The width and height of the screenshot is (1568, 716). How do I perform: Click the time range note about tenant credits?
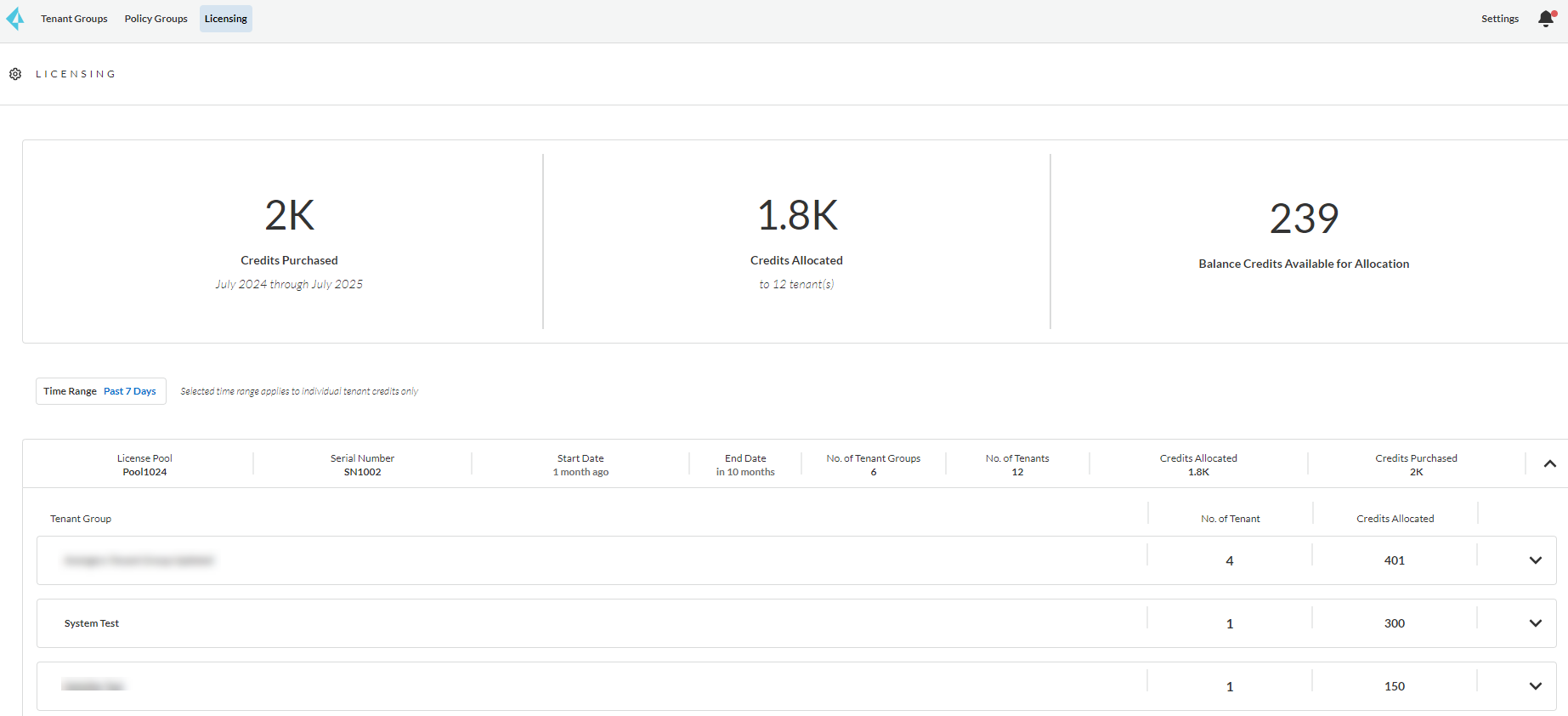(x=299, y=391)
